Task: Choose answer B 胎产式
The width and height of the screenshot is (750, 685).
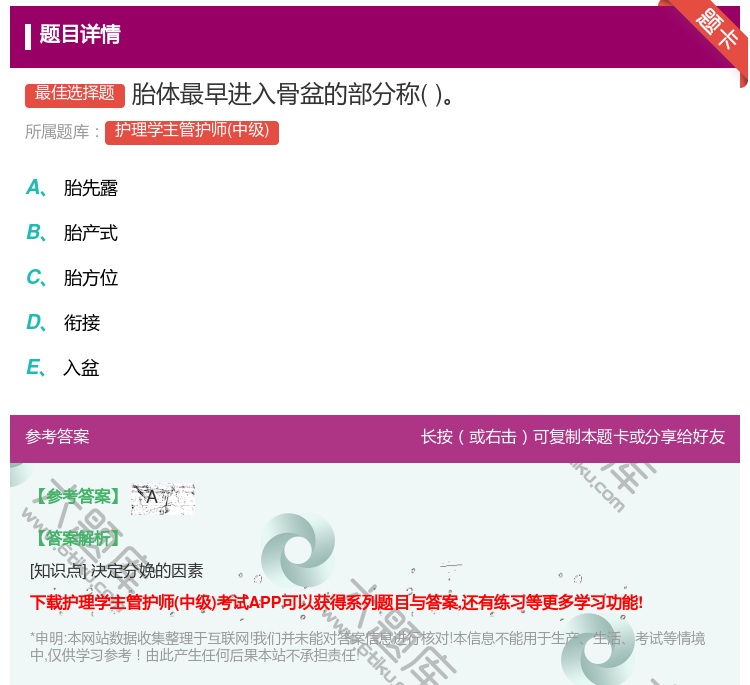Action: click(x=90, y=233)
